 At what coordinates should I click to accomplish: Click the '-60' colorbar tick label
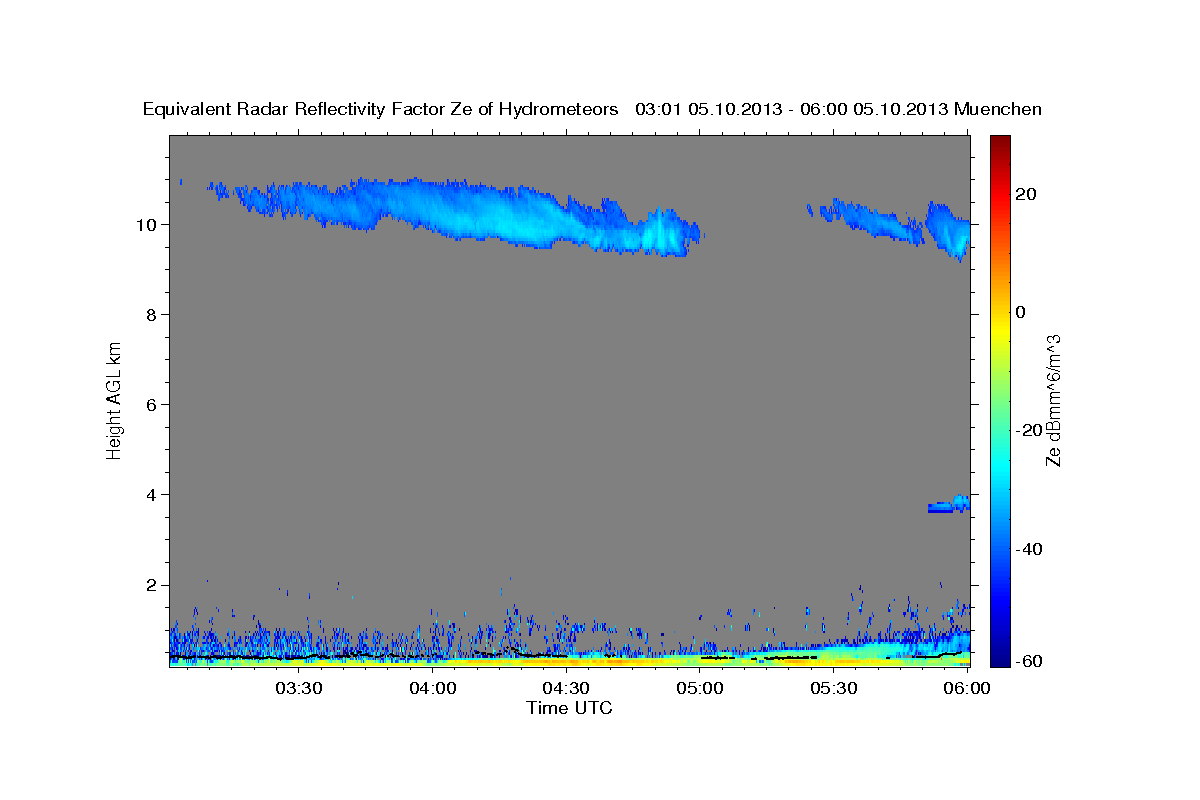[x=1029, y=661]
